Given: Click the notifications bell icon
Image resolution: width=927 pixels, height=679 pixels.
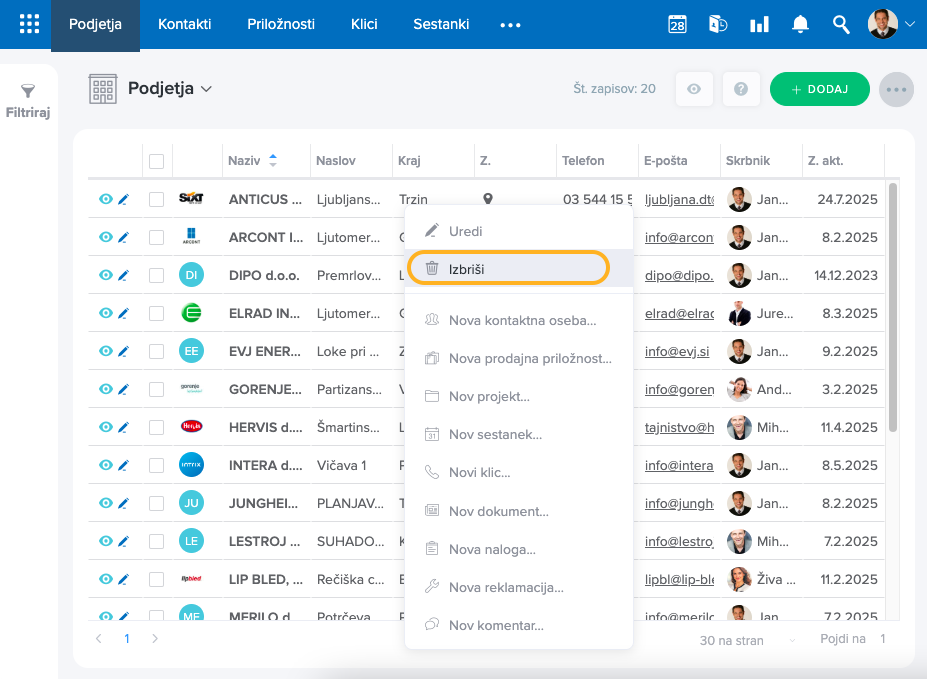Looking at the screenshot, I should point(800,24).
